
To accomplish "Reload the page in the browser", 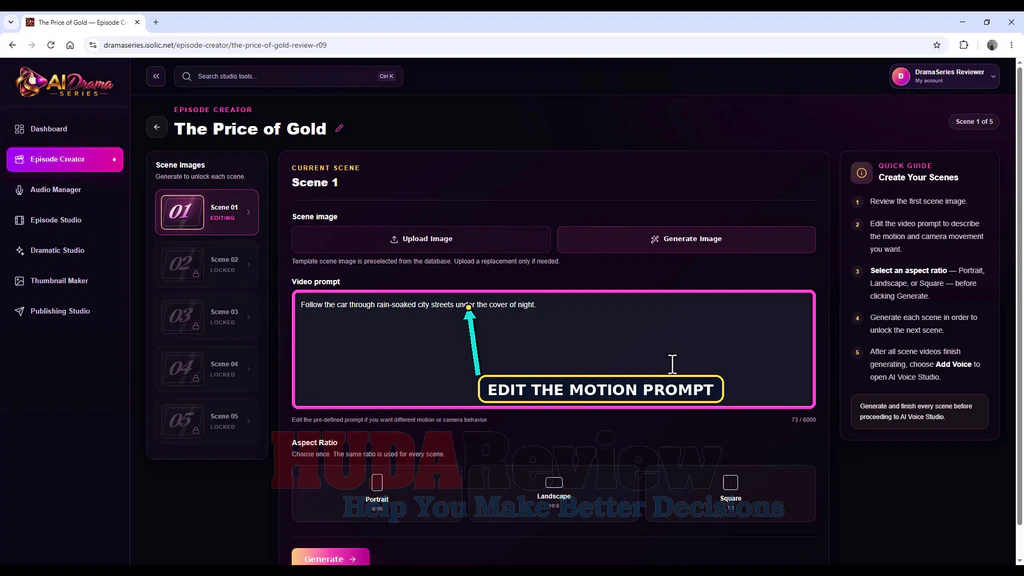I will click(50, 45).
